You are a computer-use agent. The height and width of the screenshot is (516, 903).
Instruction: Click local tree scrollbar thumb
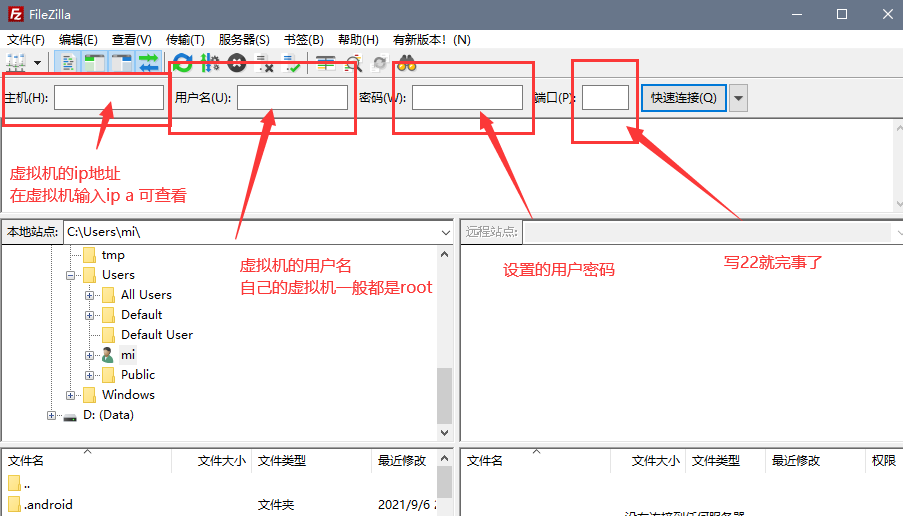tap(444, 396)
